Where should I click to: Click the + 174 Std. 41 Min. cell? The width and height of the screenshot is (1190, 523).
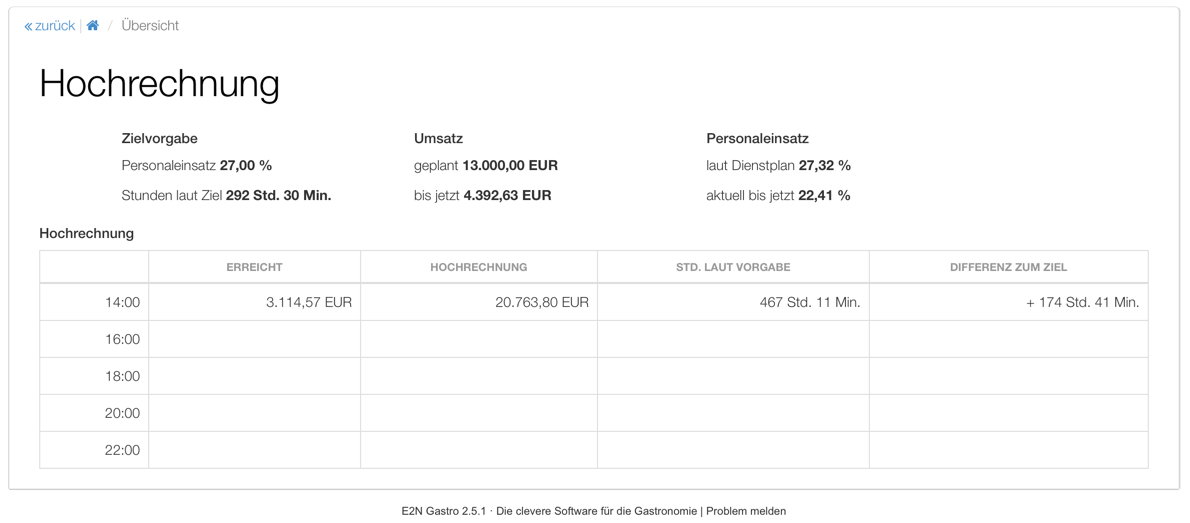pos(1009,302)
